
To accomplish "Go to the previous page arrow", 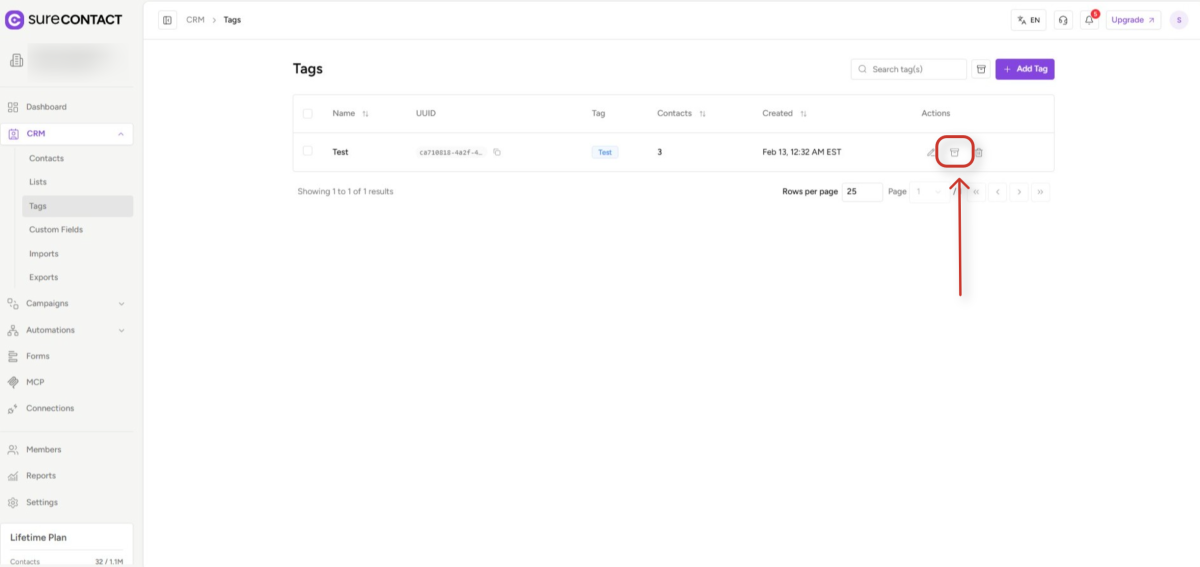I will point(997,191).
